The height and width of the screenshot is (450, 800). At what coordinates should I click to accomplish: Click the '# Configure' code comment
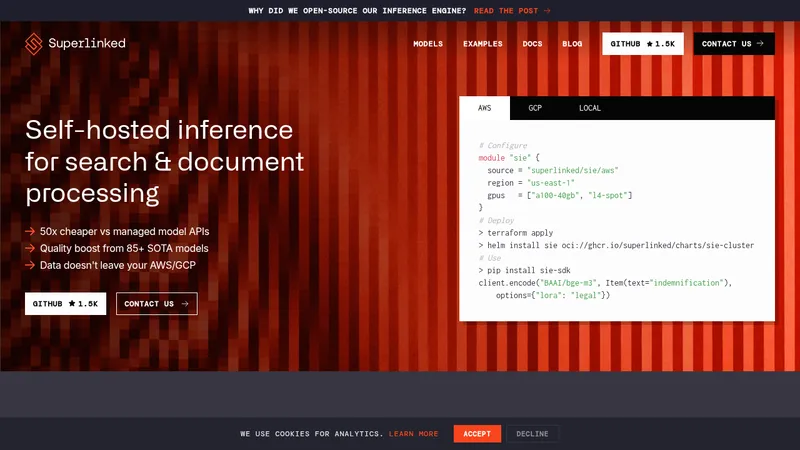click(x=503, y=145)
